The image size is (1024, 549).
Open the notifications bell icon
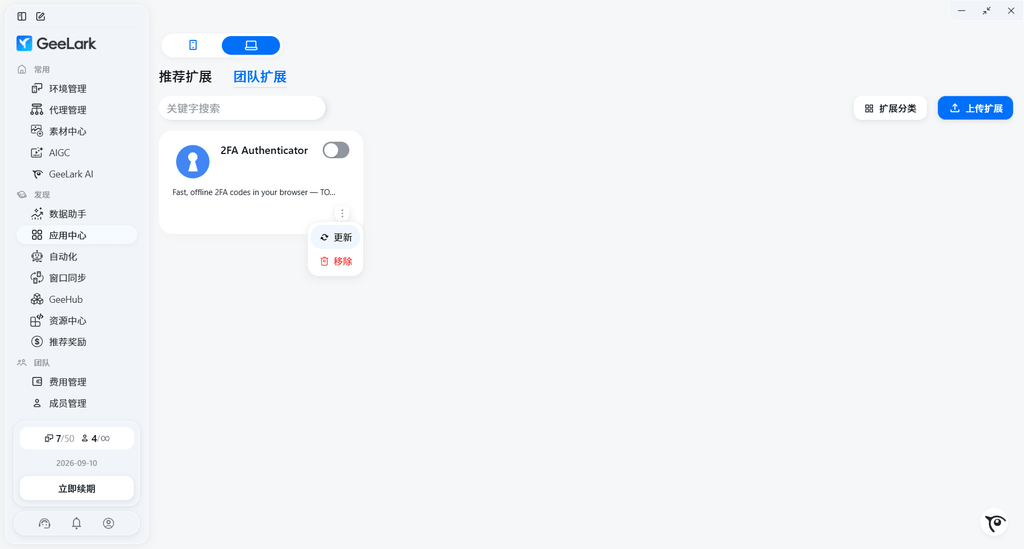(76, 523)
